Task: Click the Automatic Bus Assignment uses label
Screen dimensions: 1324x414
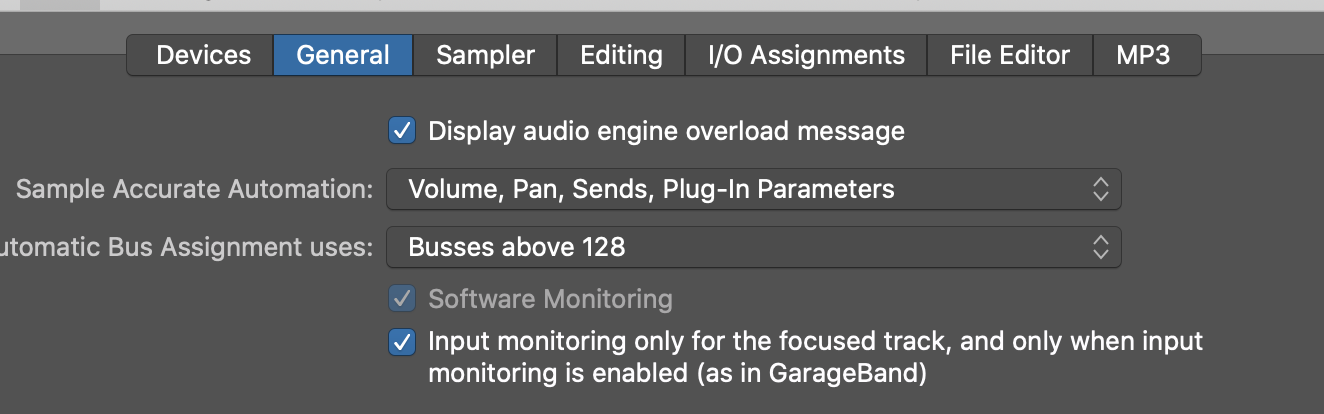Action: pyautogui.click(x=186, y=247)
